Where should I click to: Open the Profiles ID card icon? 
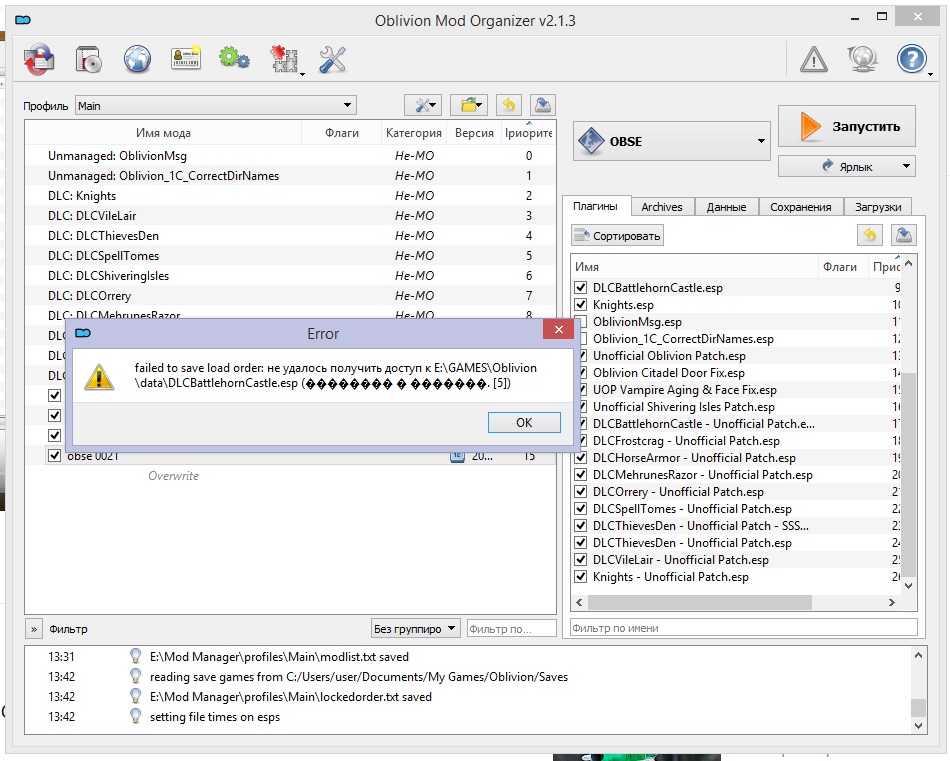186,58
